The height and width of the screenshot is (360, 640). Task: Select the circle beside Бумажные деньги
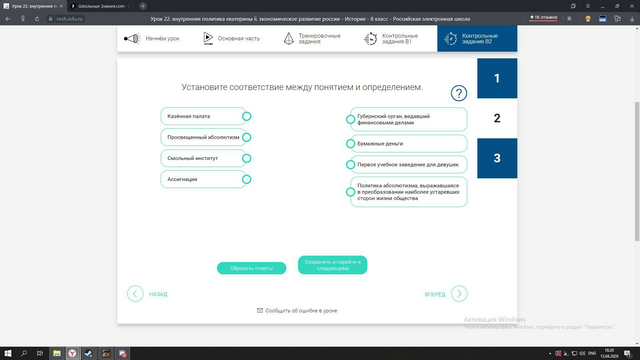(350, 144)
